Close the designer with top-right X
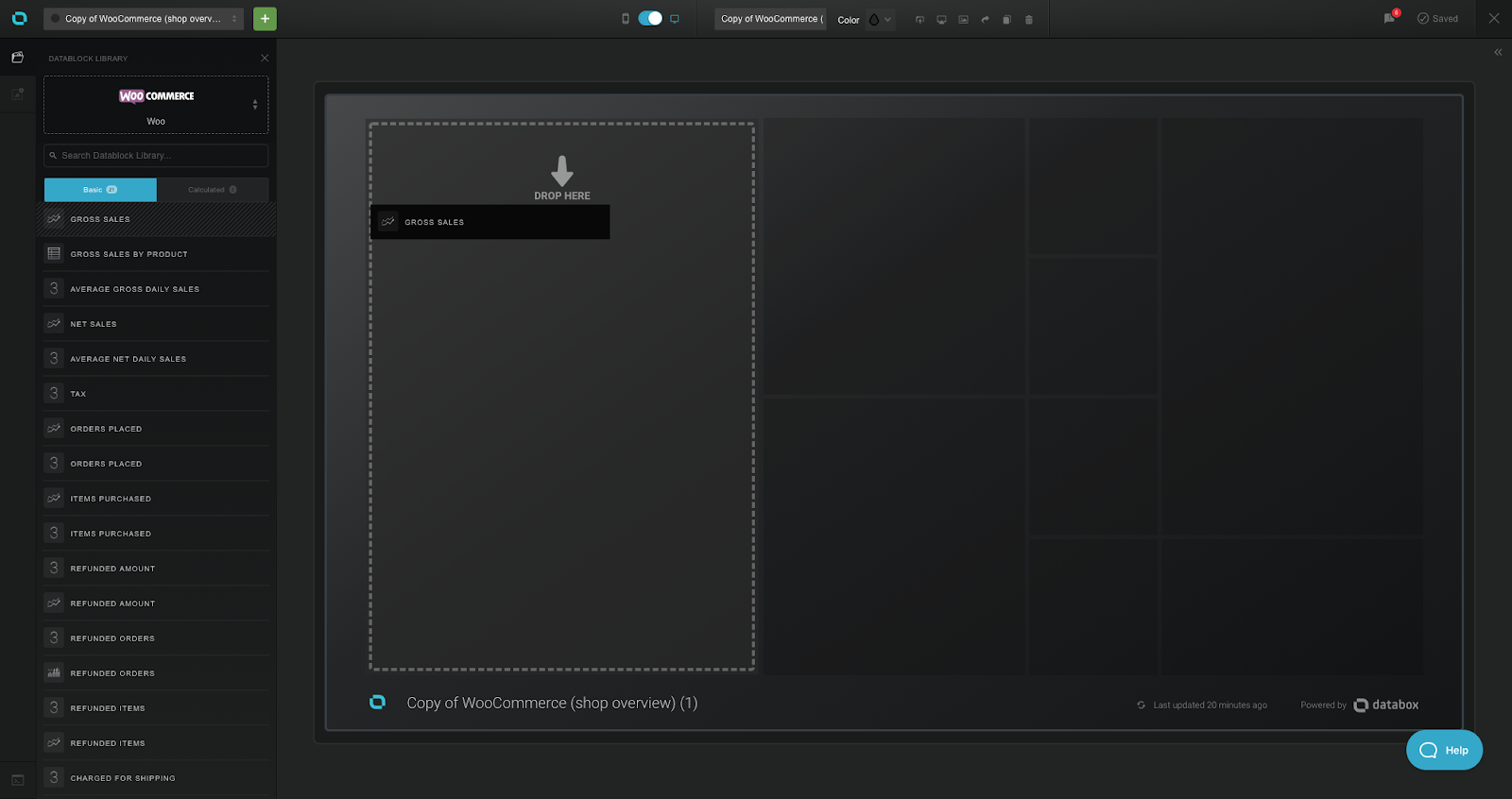 (1494, 18)
